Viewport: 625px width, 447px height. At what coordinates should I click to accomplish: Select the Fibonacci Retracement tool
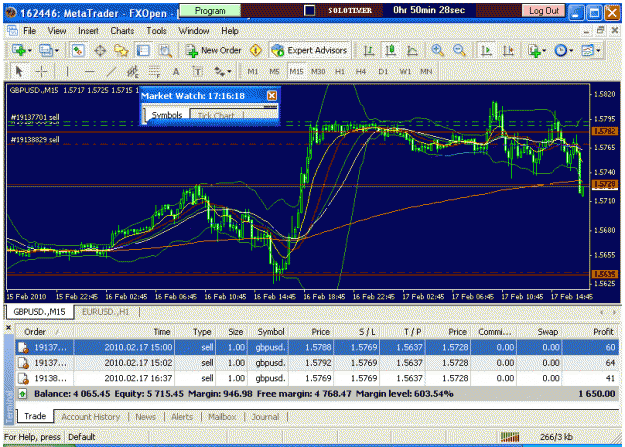point(154,72)
